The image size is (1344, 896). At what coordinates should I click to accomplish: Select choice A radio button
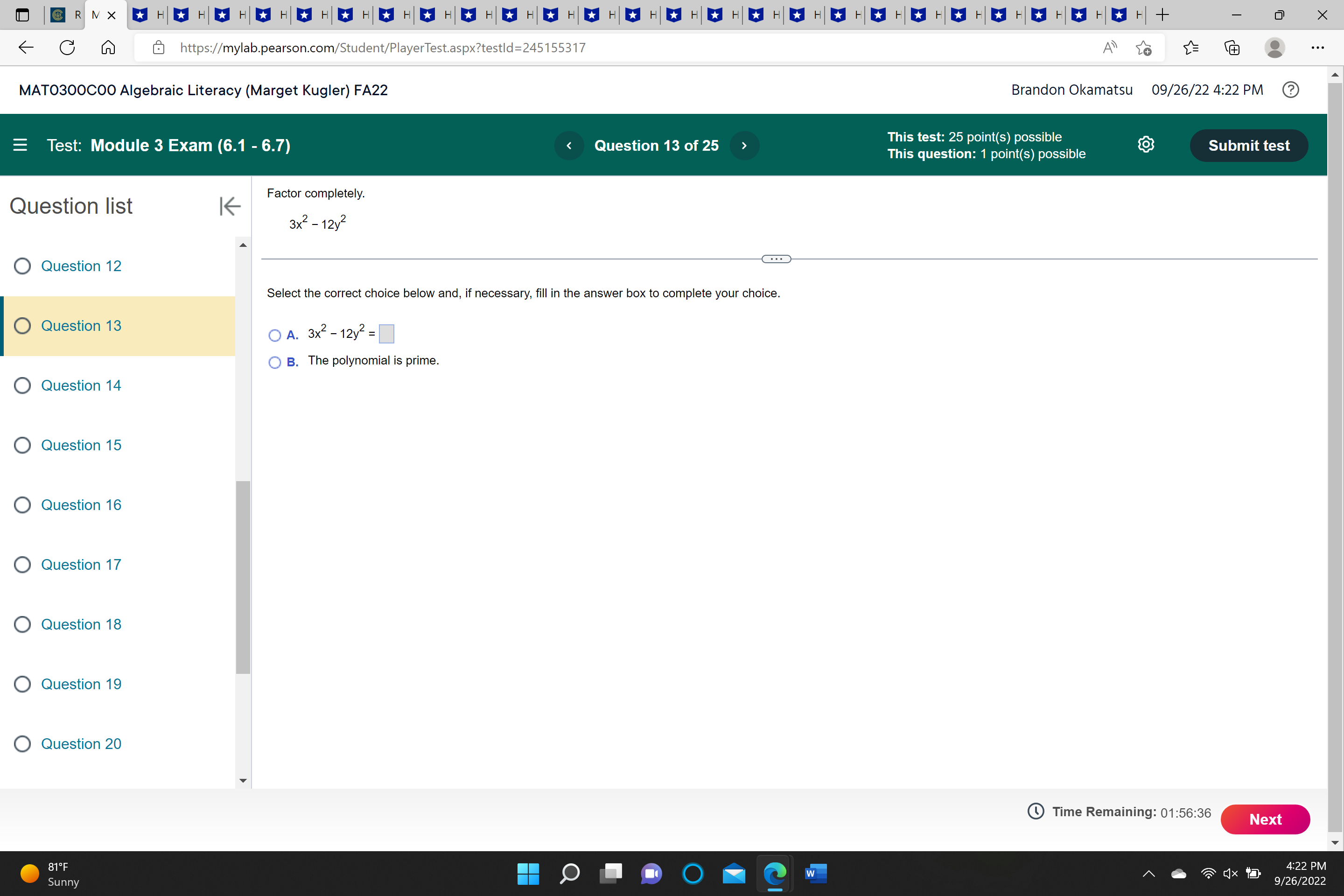[x=275, y=336]
